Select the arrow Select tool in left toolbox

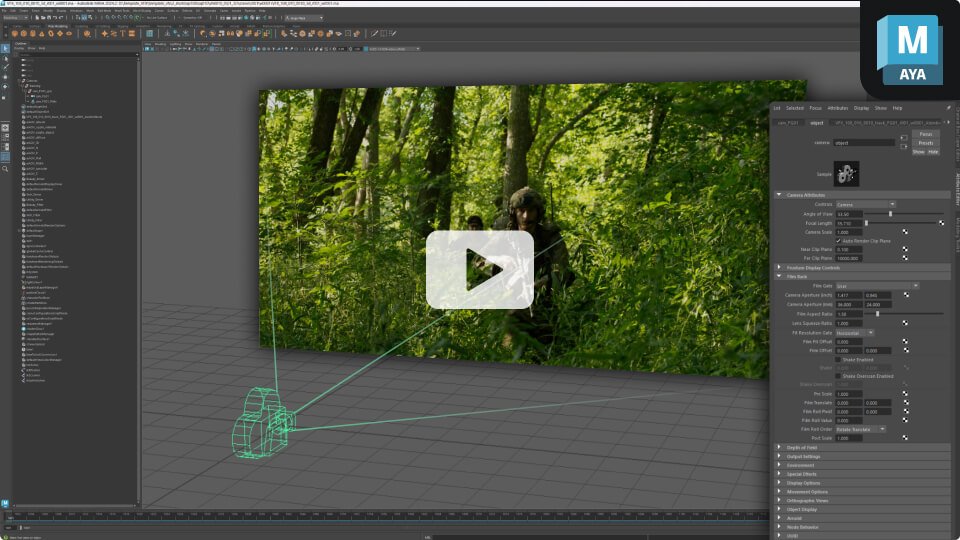point(5,46)
